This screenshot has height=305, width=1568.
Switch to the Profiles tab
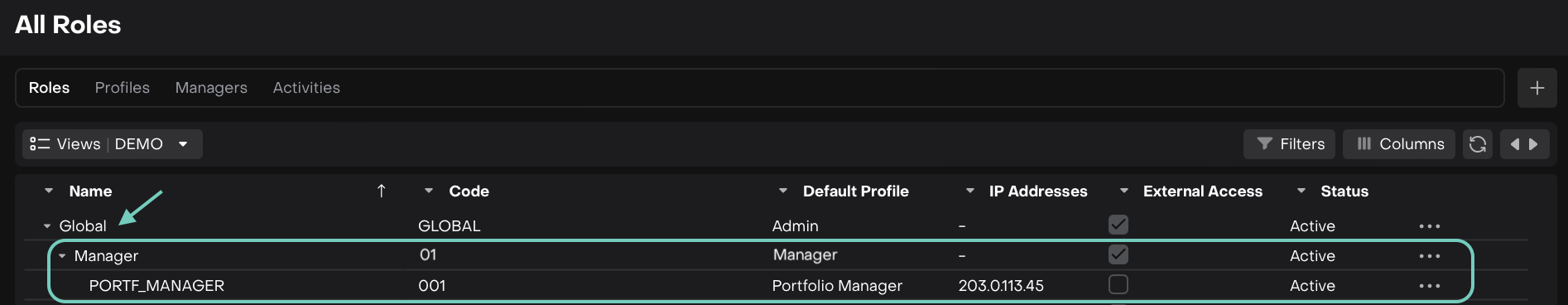tap(123, 88)
